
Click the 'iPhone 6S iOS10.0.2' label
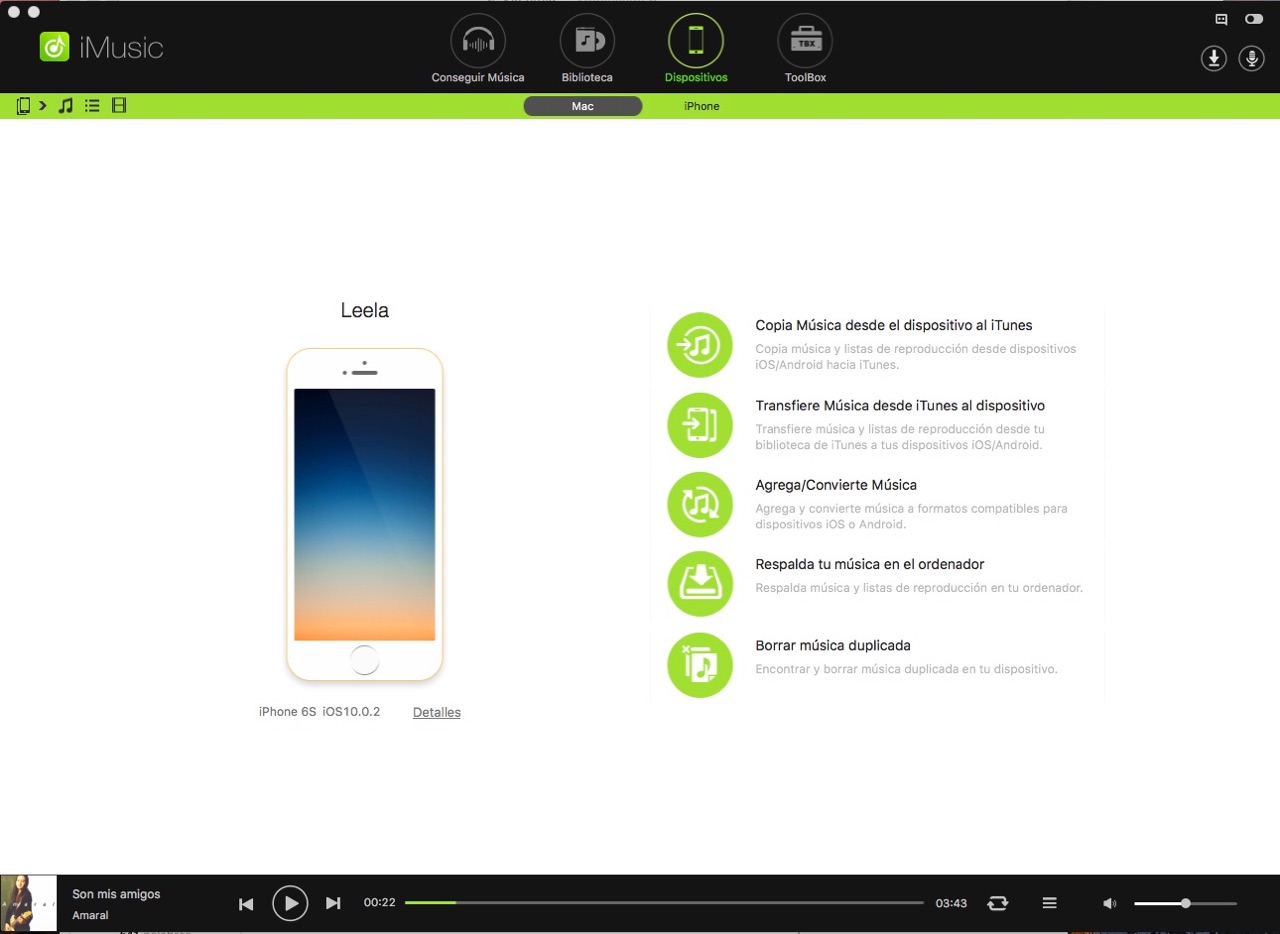[x=320, y=712]
